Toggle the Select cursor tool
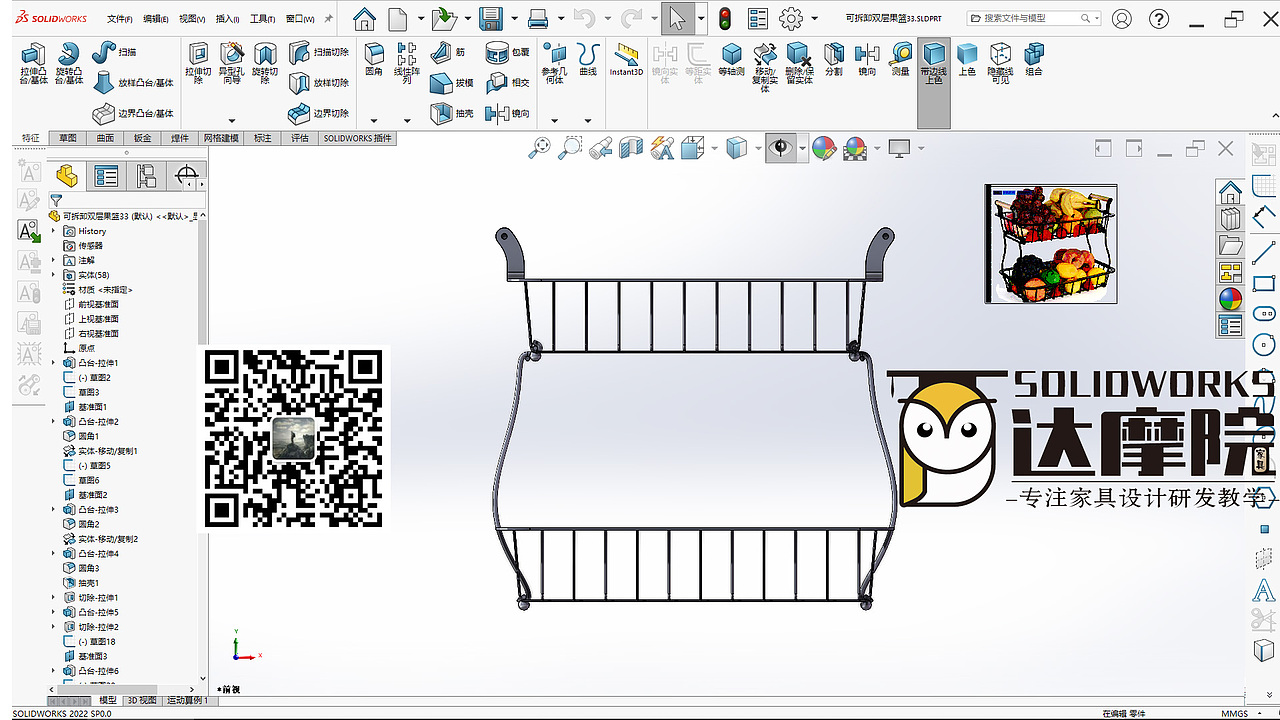The height and width of the screenshot is (720, 1280). [677, 18]
